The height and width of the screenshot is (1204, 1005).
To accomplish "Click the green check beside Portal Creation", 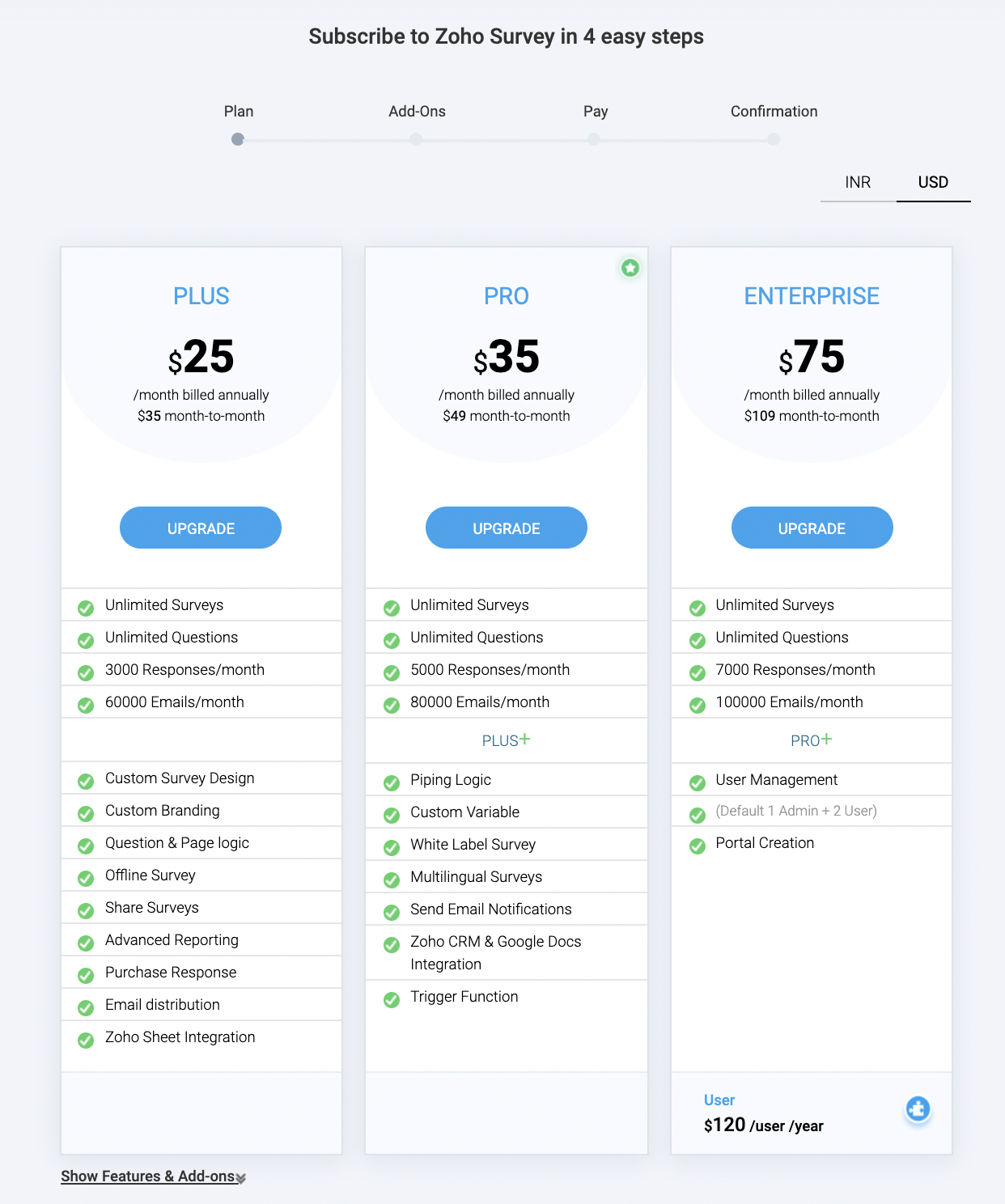I will point(698,846).
